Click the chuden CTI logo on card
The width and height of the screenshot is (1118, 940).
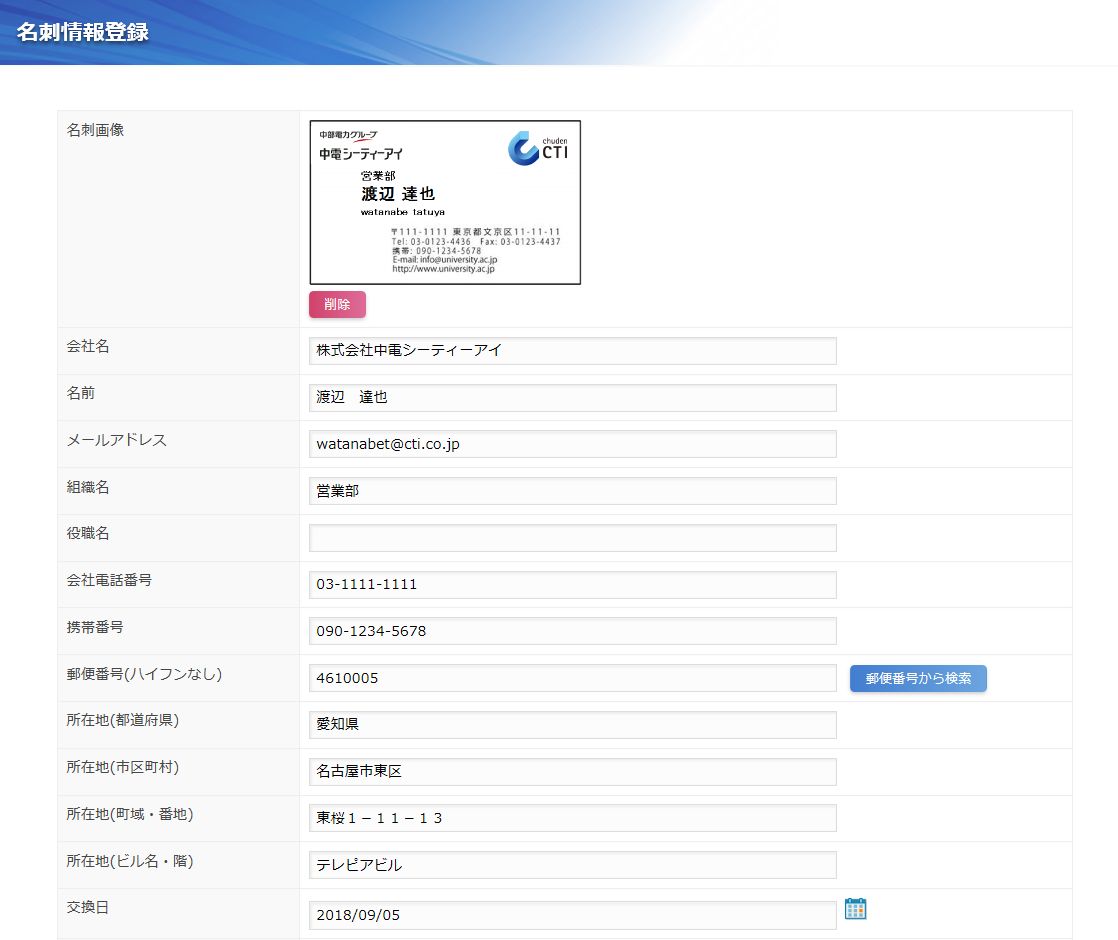coord(538,148)
